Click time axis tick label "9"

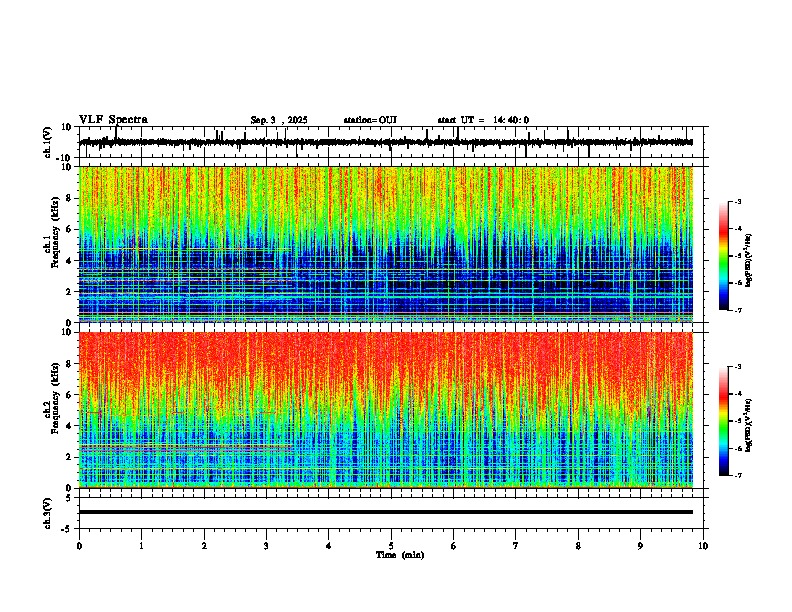(640, 546)
